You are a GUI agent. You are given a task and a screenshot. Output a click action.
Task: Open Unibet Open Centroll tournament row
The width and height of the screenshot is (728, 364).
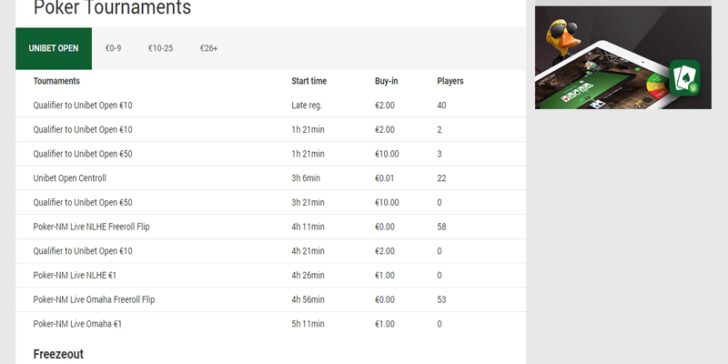coord(271,178)
